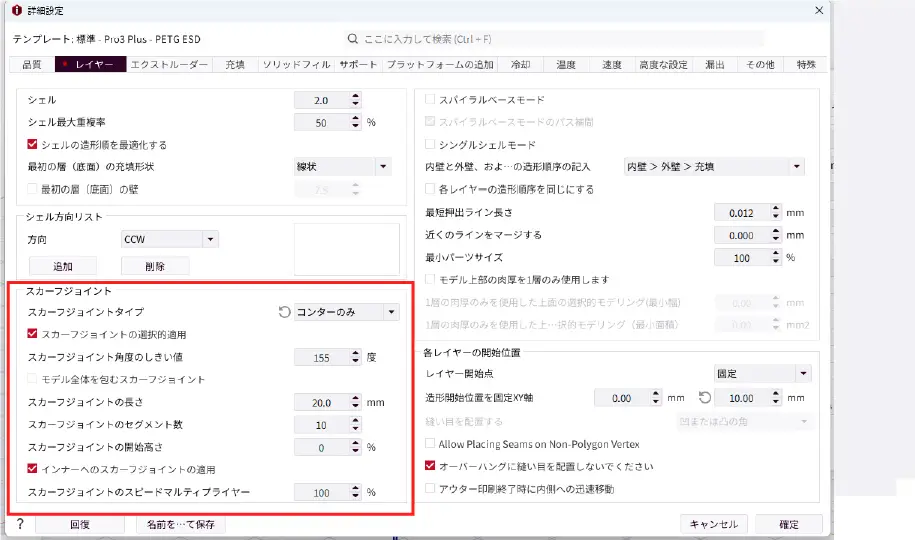Enable スパイラルベースモード checkbox
Screen dimensions: 915x540
coord(431,100)
